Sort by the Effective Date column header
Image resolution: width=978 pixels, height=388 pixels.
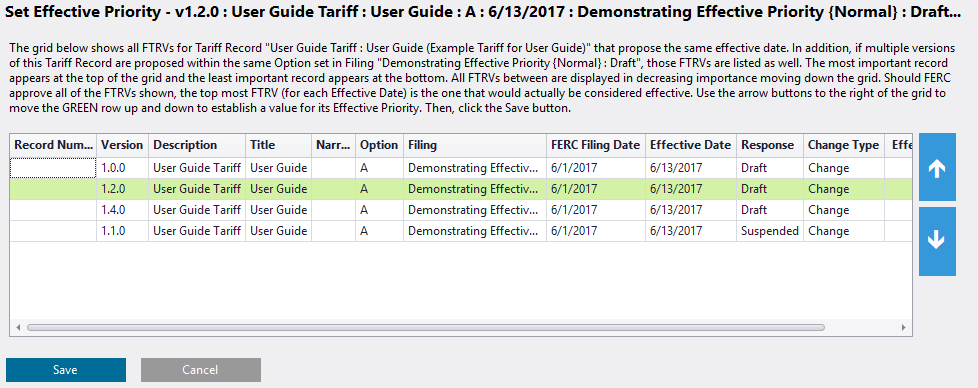click(x=690, y=145)
